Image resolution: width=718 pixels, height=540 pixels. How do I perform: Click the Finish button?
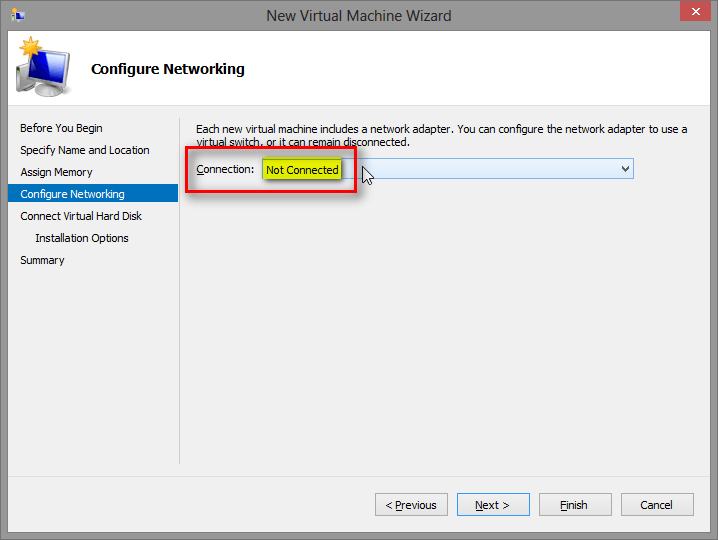click(x=574, y=505)
